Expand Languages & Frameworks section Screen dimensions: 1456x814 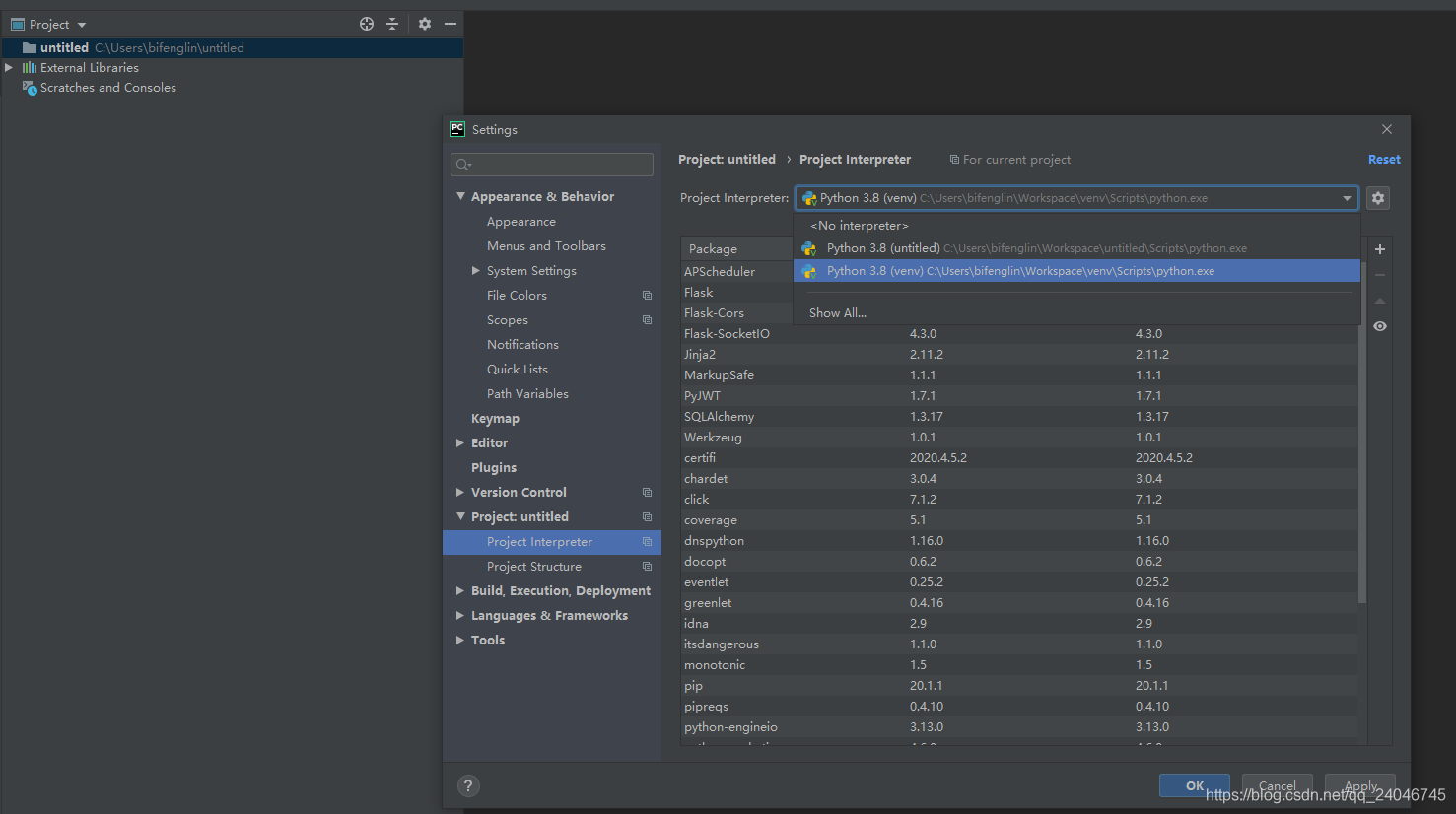click(460, 615)
